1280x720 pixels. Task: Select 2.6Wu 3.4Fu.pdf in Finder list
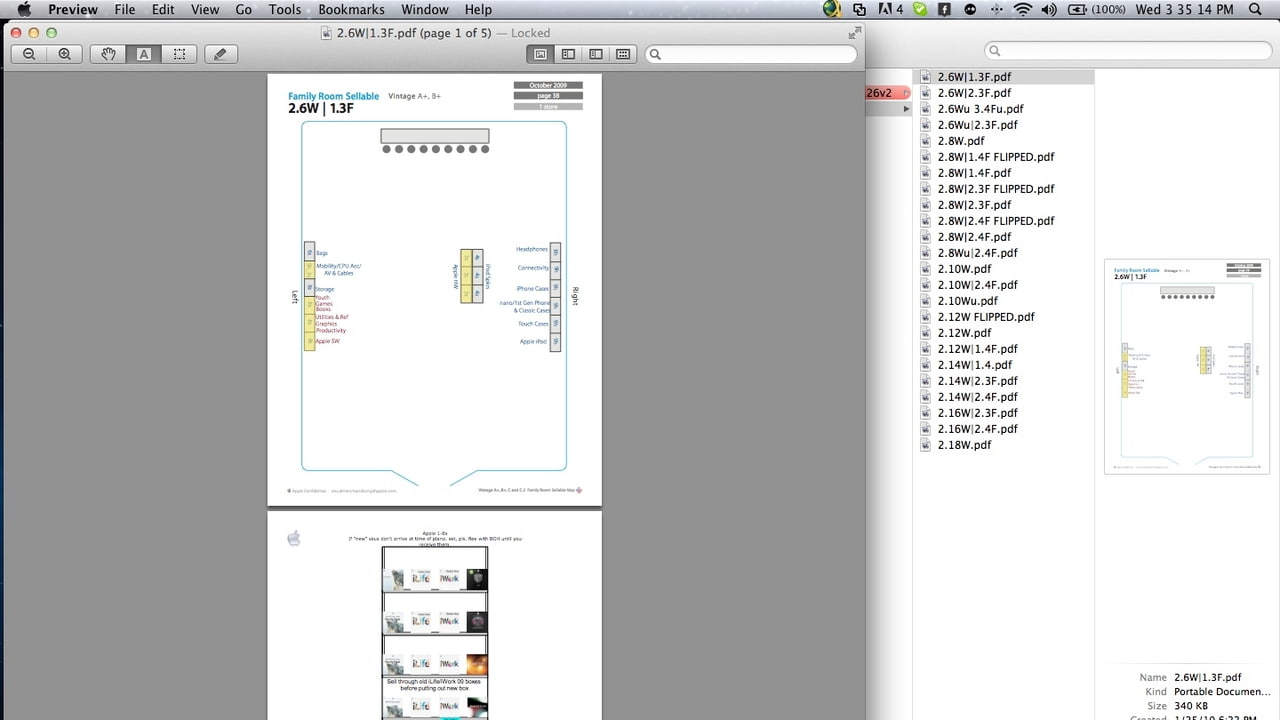coord(980,109)
